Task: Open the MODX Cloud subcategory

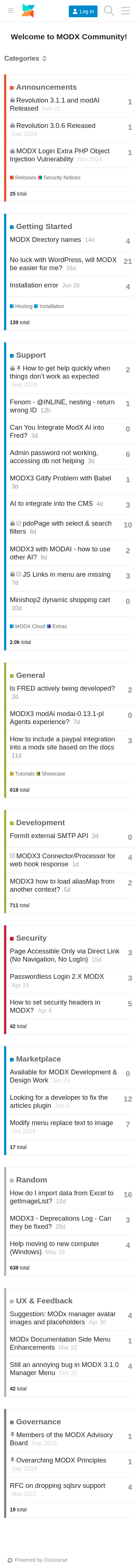Action: 28,626
